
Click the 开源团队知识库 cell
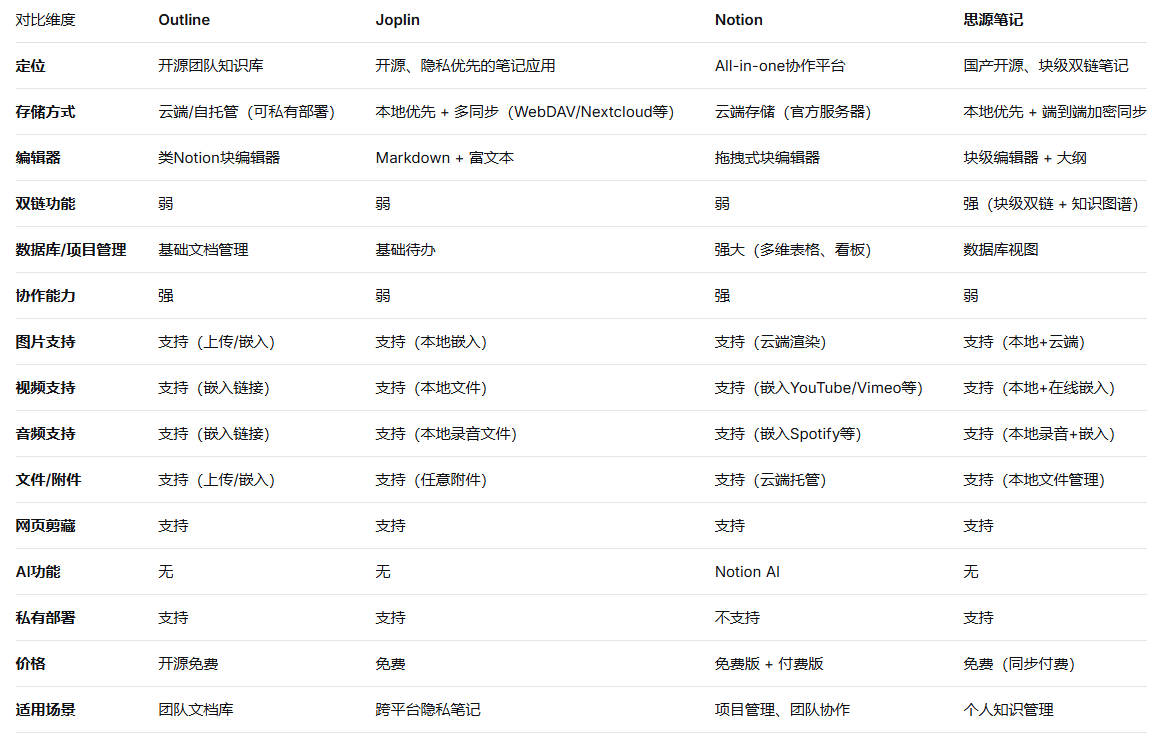click(210, 66)
